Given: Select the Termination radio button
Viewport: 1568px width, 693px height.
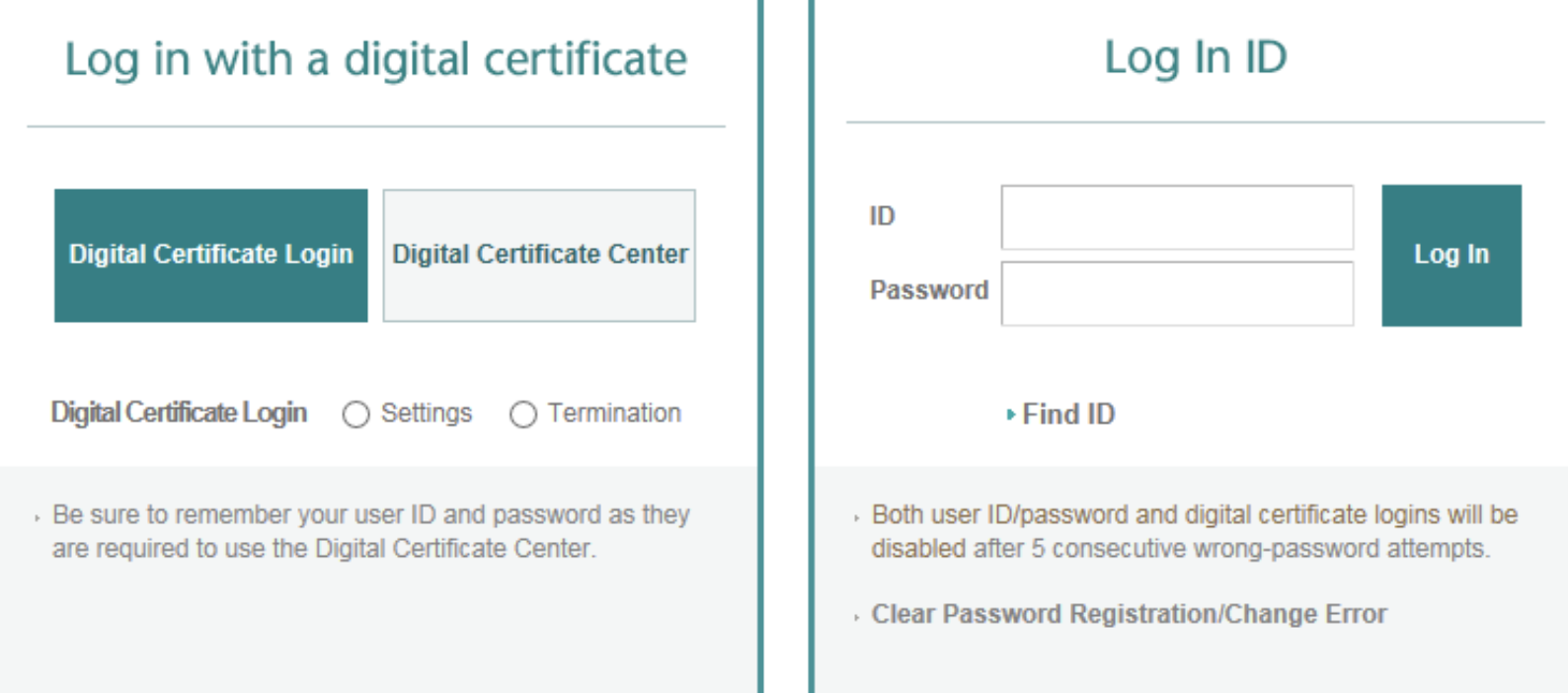Looking at the screenshot, I should point(523,415).
